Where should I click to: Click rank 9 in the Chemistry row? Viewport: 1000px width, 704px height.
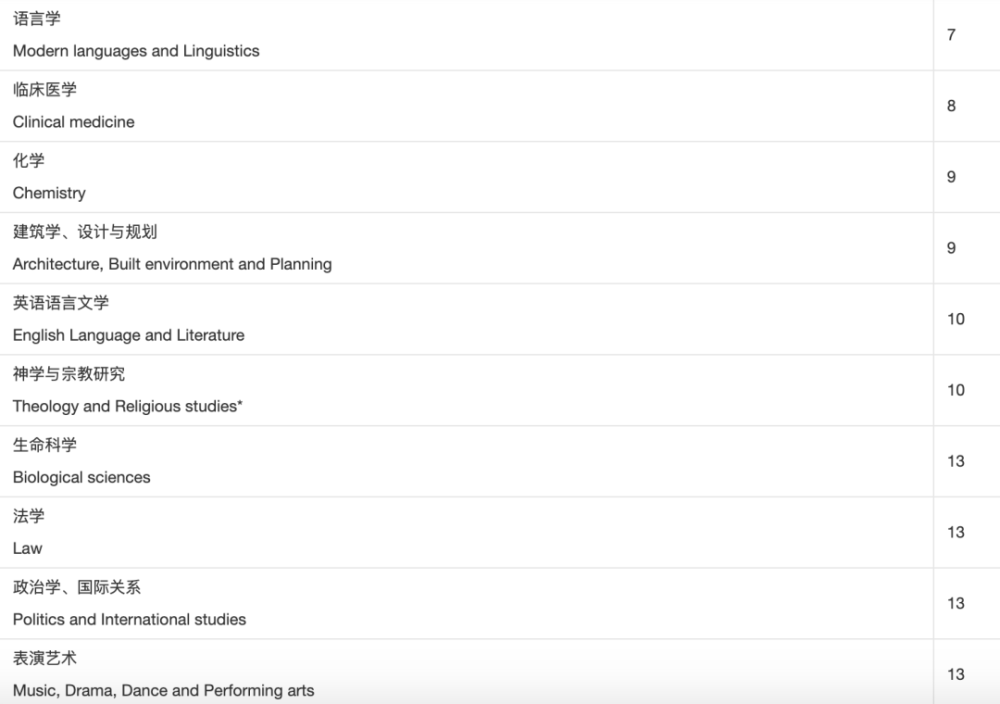[951, 177]
